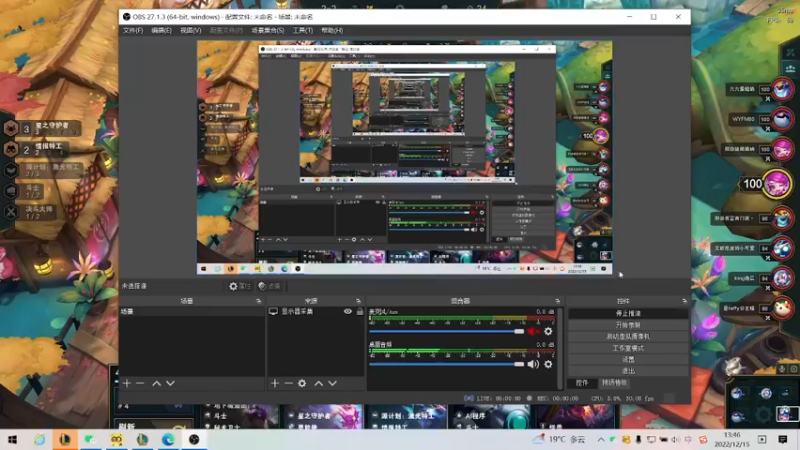Switch to the 转场特效 tab

[x=614, y=383]
